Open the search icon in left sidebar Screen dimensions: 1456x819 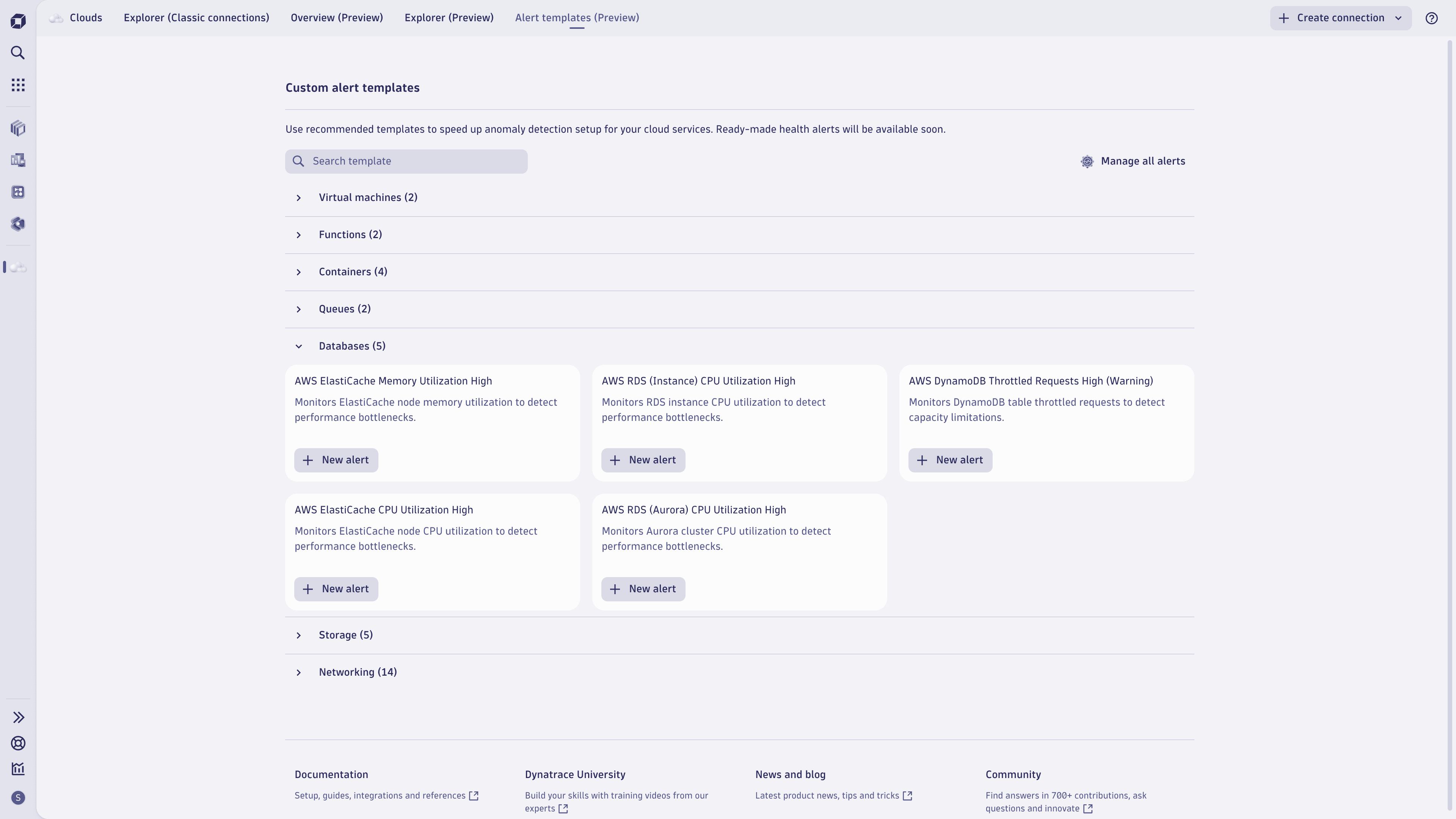[18, 53]
